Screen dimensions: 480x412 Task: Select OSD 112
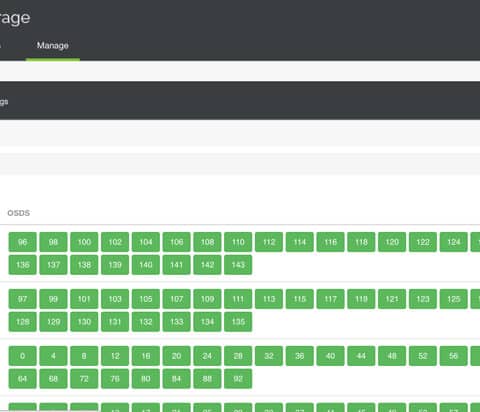click(269, 242)
